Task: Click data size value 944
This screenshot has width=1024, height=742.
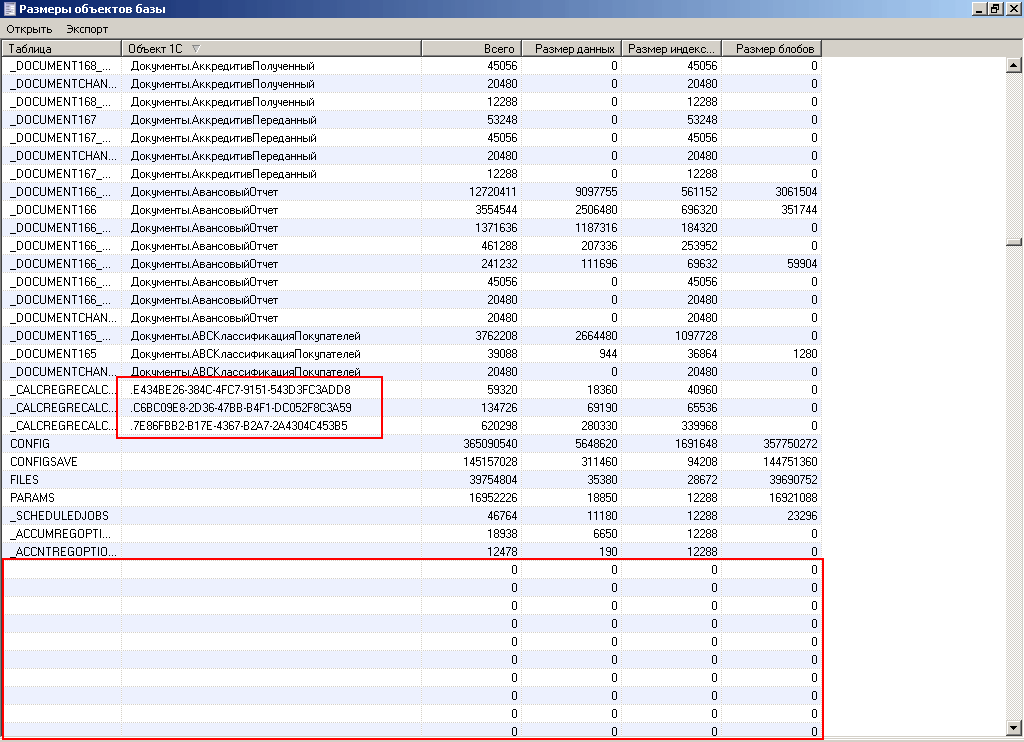Action: coord(608,353)
